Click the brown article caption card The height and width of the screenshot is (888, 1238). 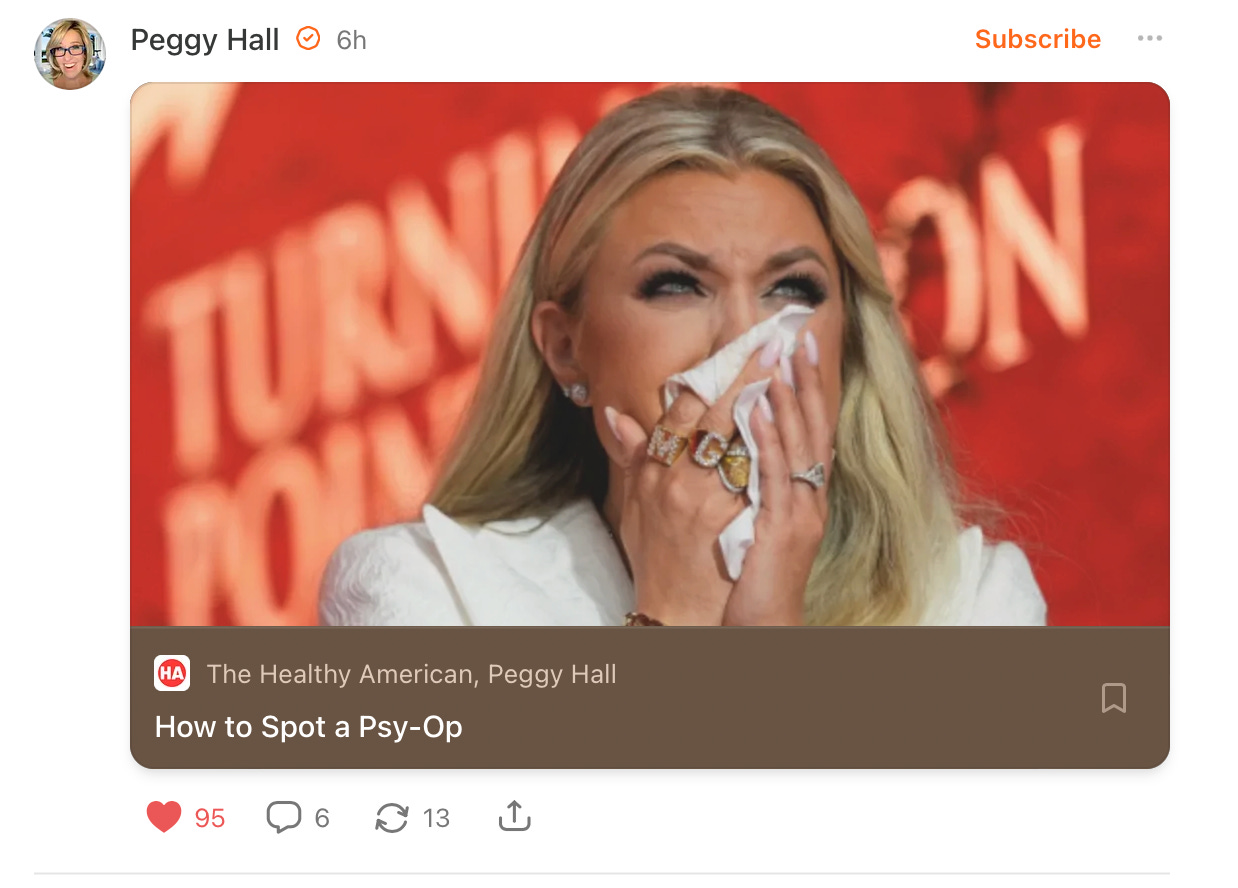[650, 698]
